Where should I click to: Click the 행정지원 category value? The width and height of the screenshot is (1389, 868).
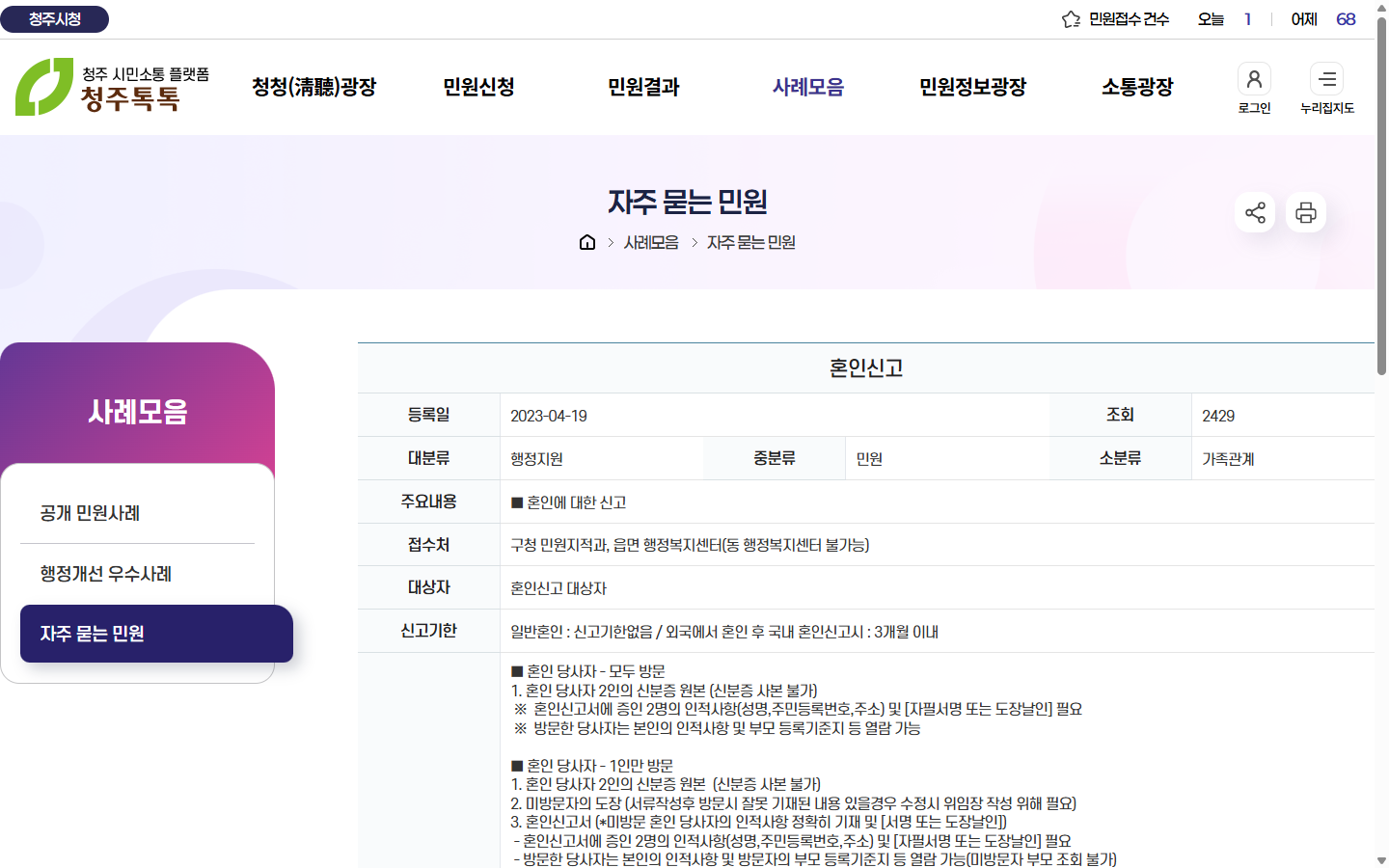[536, 459]
